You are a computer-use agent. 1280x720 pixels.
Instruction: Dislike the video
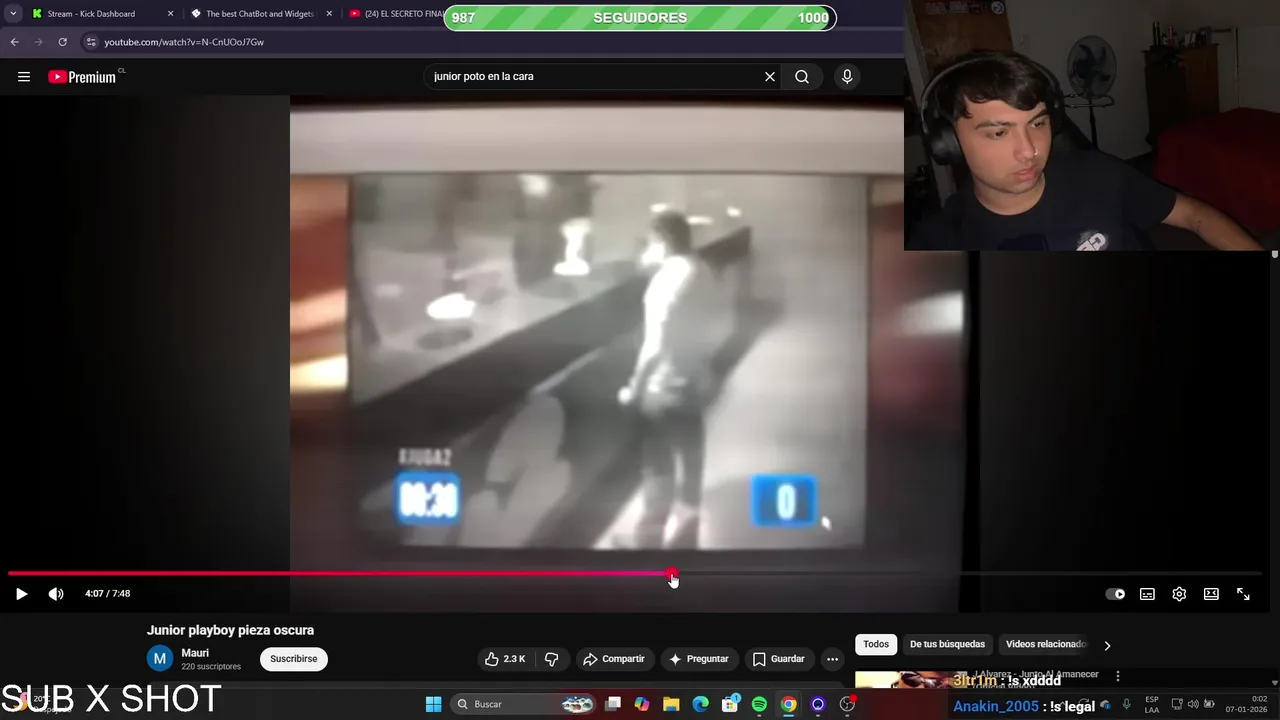pyautogui.click(x=551, y=659)
